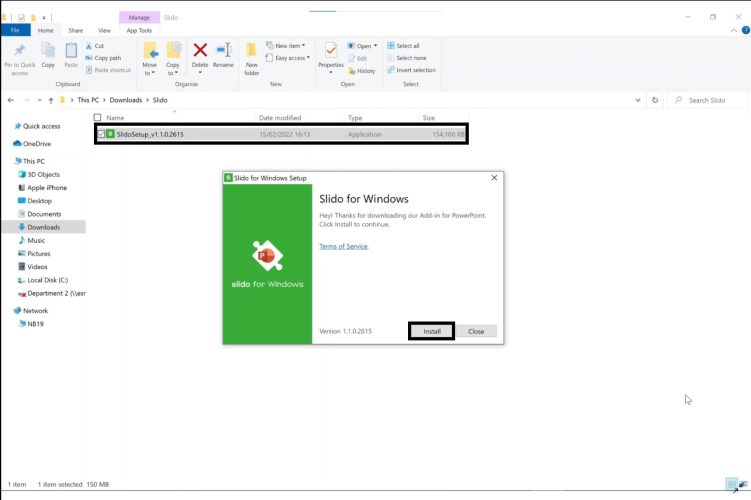Click the Up one level arrow
Viewport: 751px width, 500px height.
(x=51, y=100)
